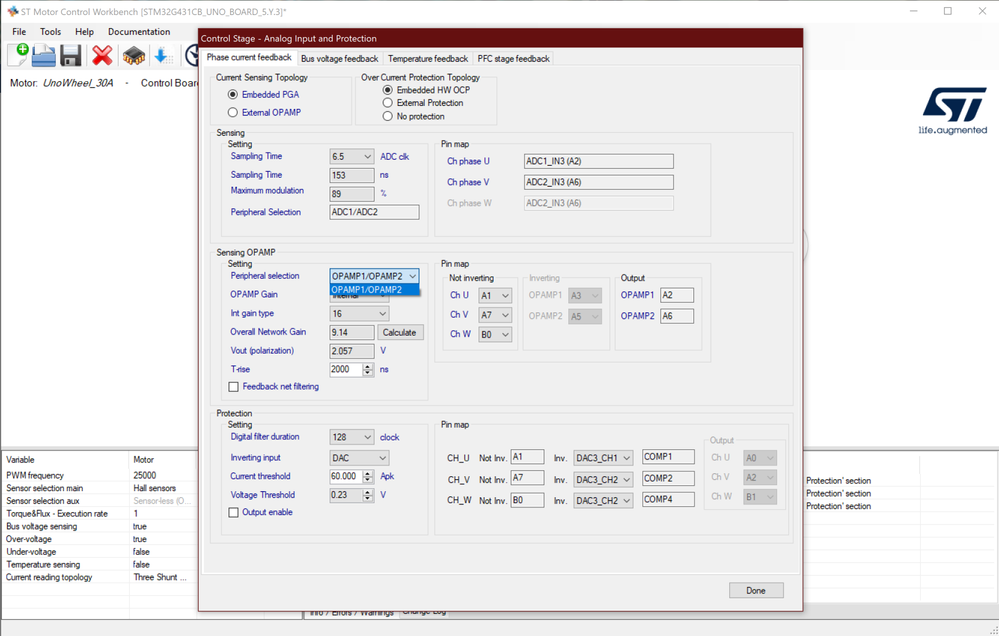
Task: Click the UnoWheel_30A motor name
Action: coord(78,83)
